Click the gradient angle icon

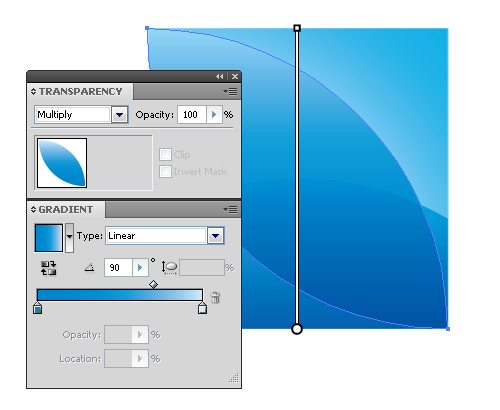(89, 267)
